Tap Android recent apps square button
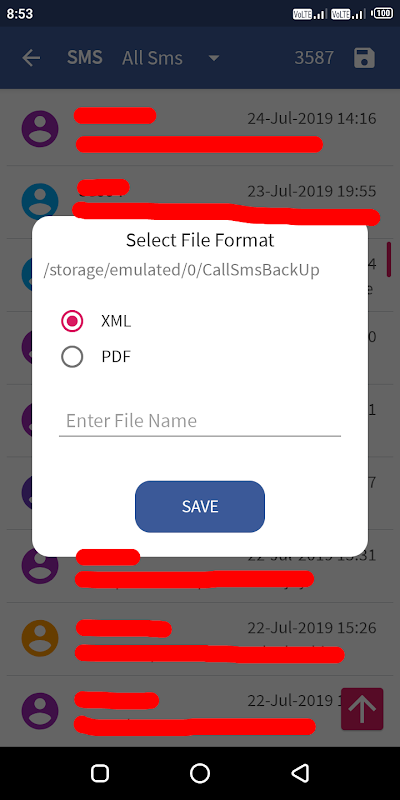400x800 pixels. [x=100, y=773]
